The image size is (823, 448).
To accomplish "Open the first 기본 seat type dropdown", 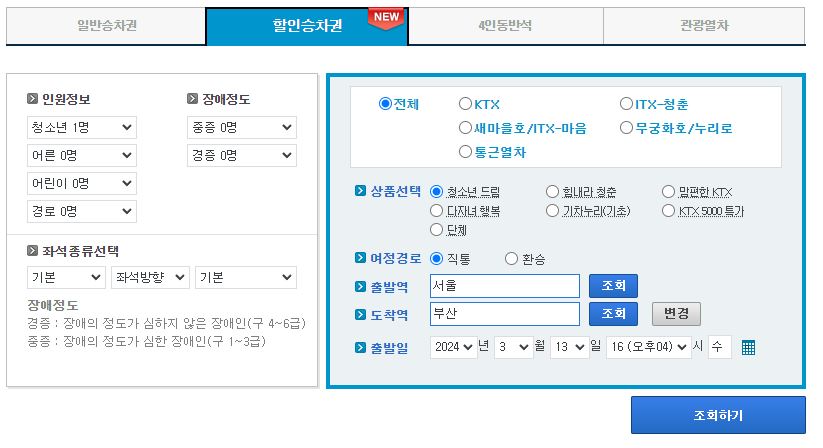I will pos(66,278).
